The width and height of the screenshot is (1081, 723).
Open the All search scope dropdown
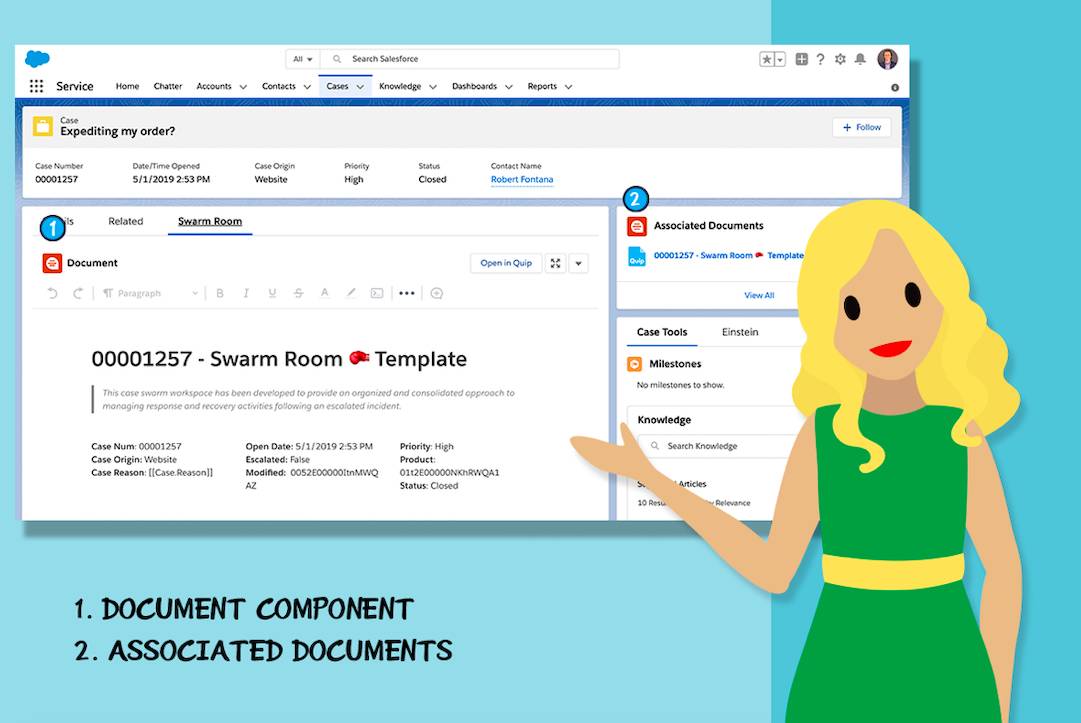(303, 59)
